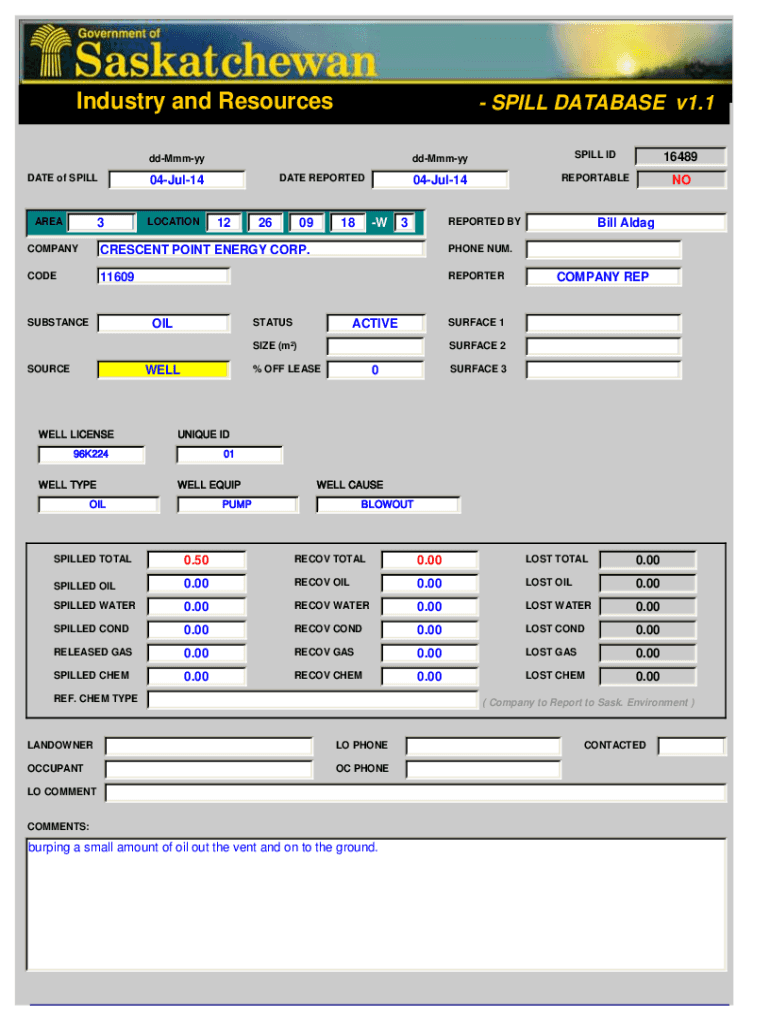Click the Reported By field

tap(625, 223)
